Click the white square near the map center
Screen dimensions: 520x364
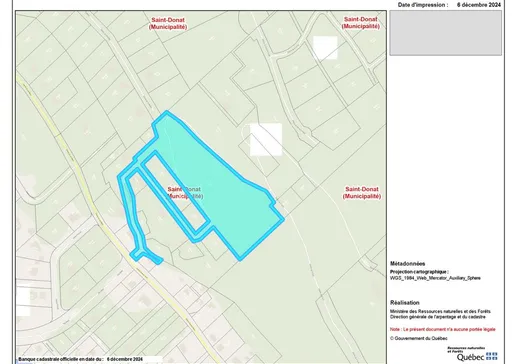click(x=266, y=139)
